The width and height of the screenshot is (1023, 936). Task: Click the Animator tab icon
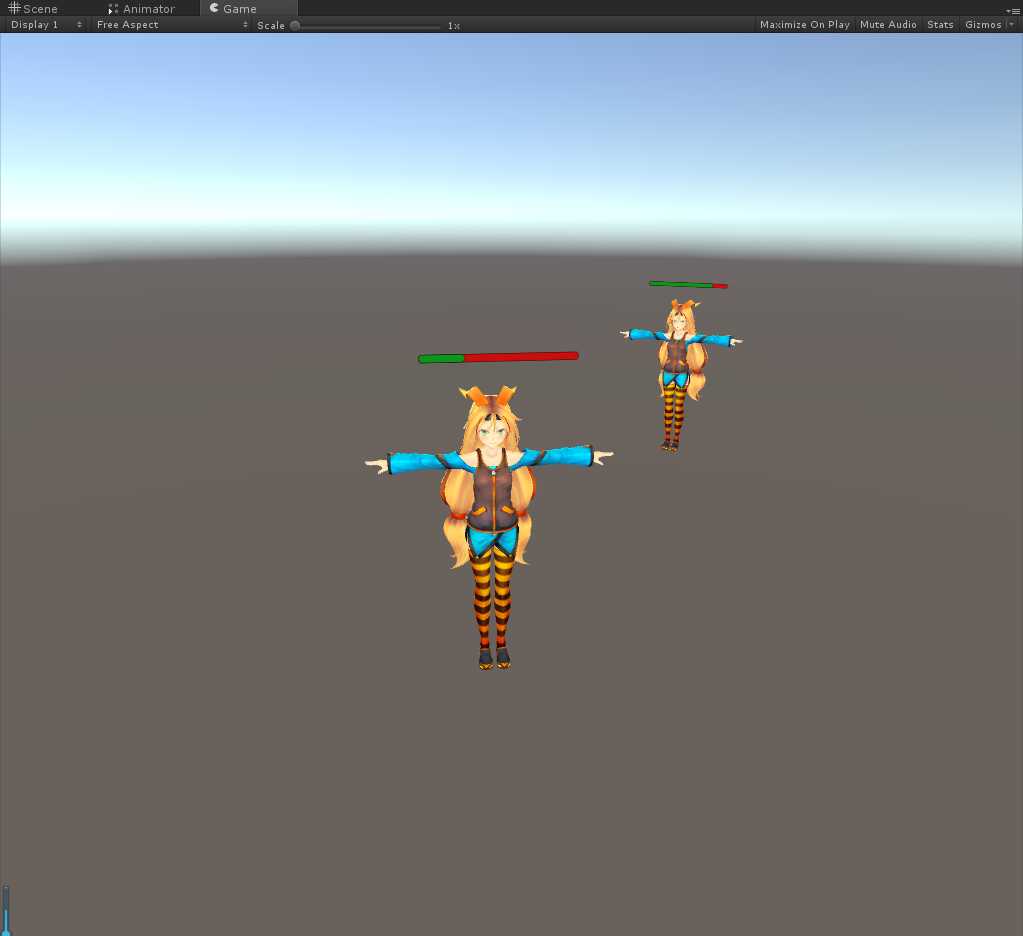pyautogui.click(x=114, y=9)
